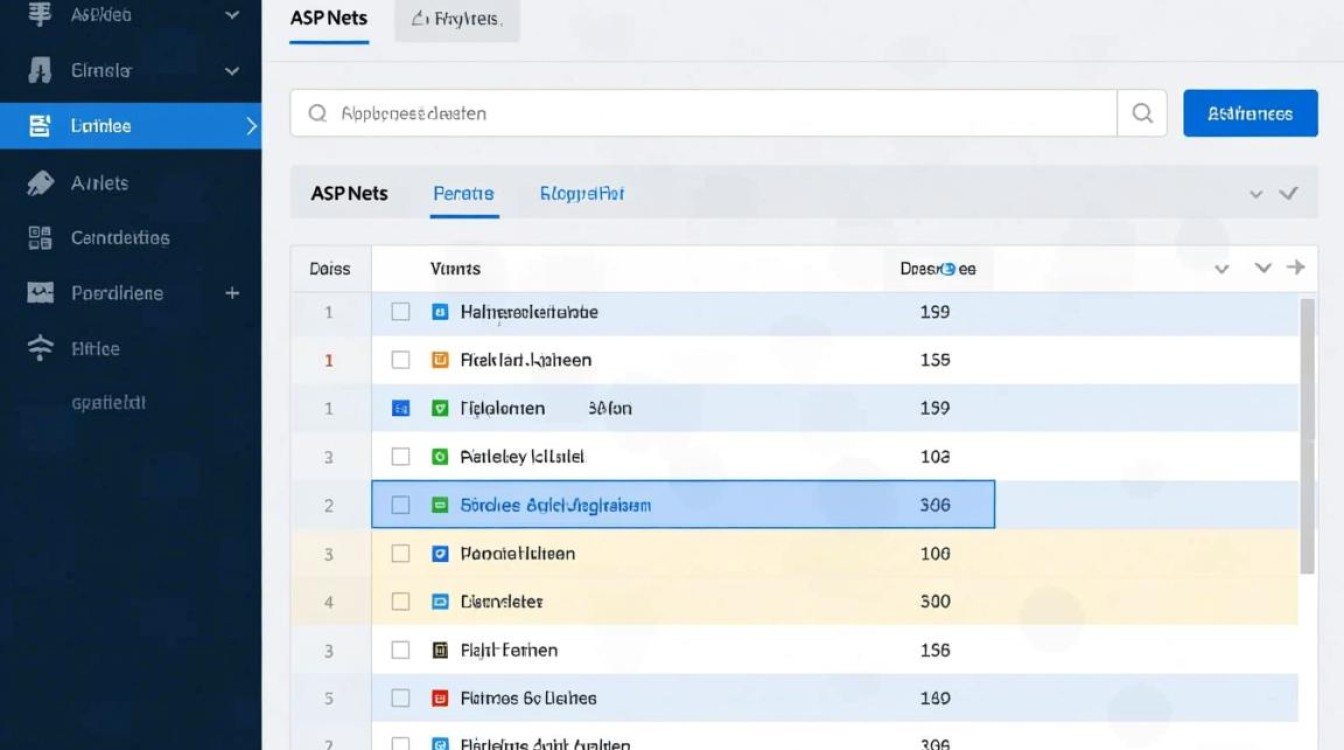The height and width of the screenshot is (750, 1344).
Task: Select the checkbox in the Disendeles row
Action: pyautogui.click(x=400, y=602)
